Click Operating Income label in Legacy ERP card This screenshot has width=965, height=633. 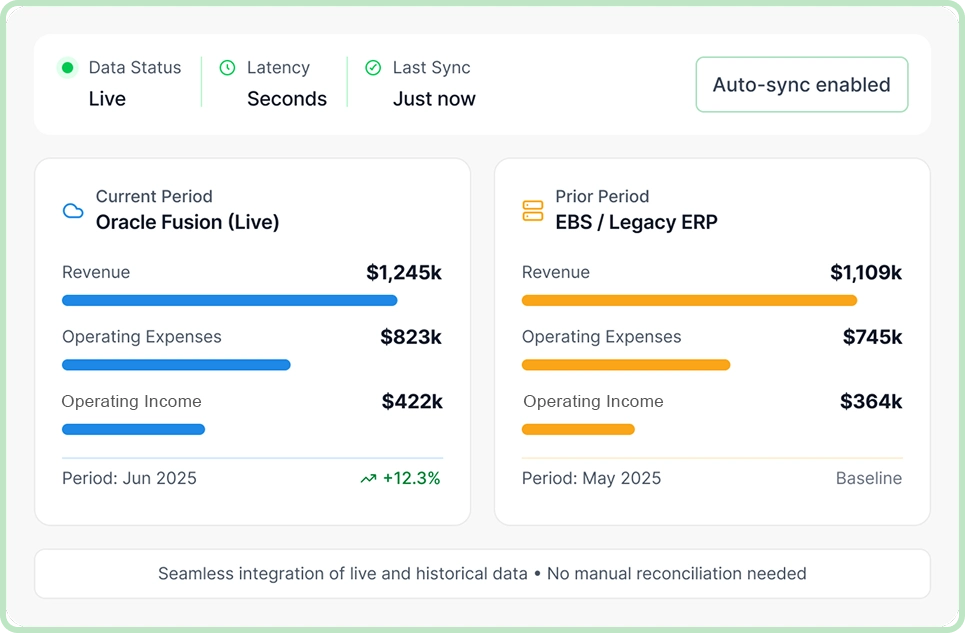593,402
